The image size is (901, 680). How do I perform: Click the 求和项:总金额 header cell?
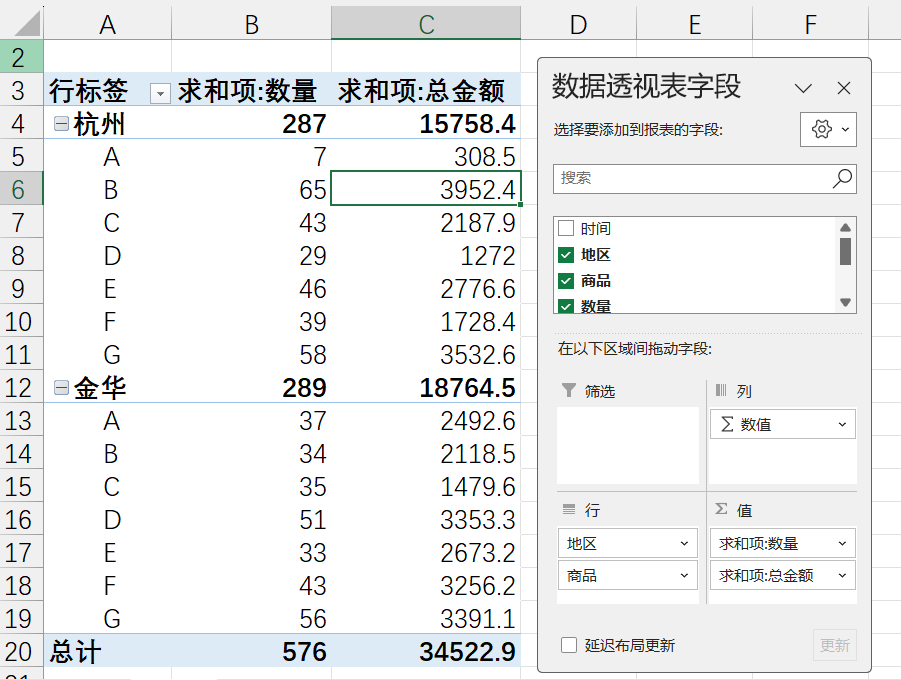coord(426,91)
